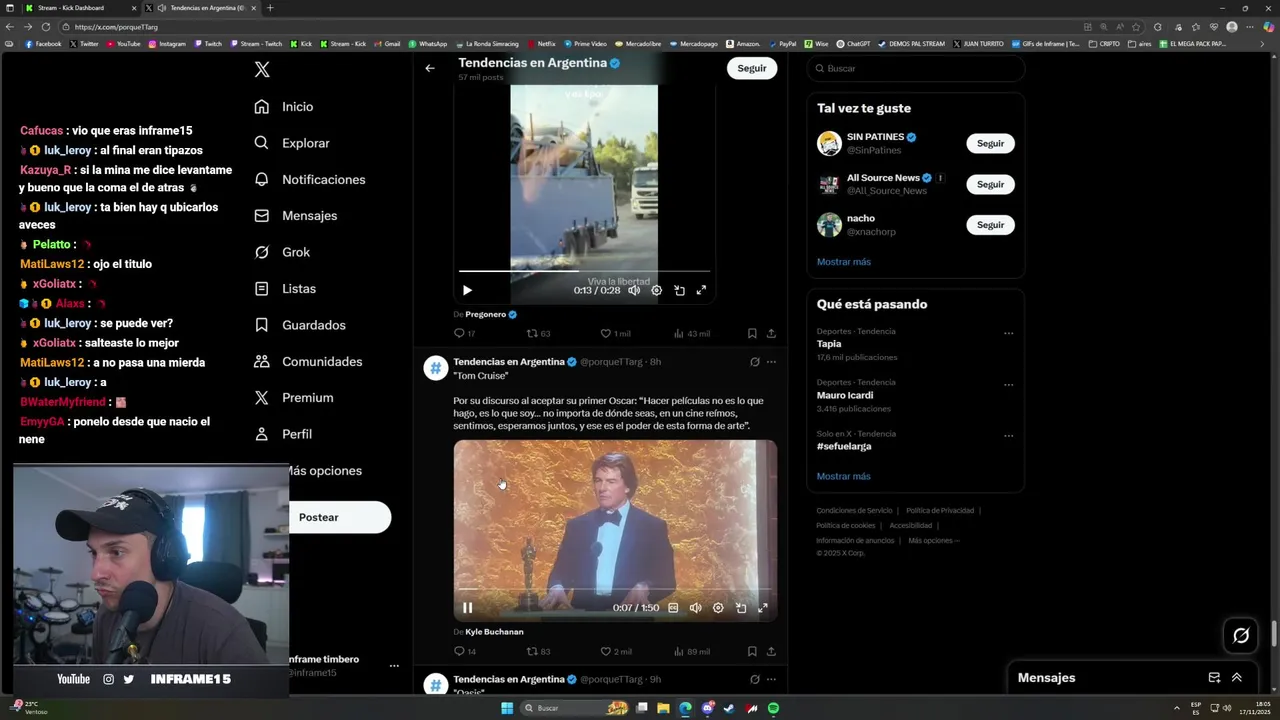Screen dimensions: 1280x720
Task: Compose a new message in Mensajes drawer
Action: [1214, 677]
